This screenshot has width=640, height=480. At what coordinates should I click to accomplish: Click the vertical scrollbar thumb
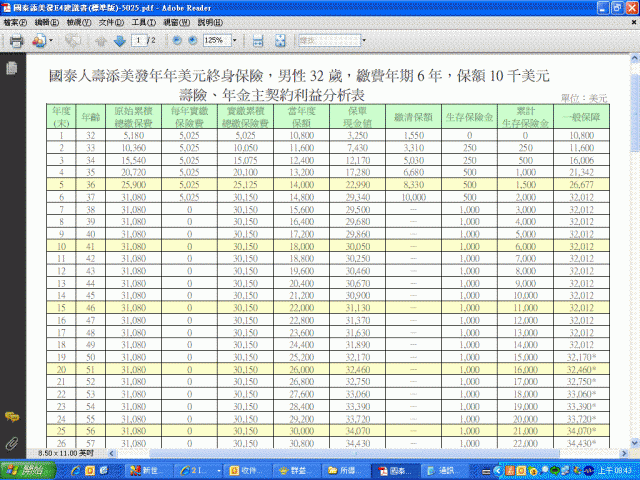pyautogui.click(x=634, y=112)
